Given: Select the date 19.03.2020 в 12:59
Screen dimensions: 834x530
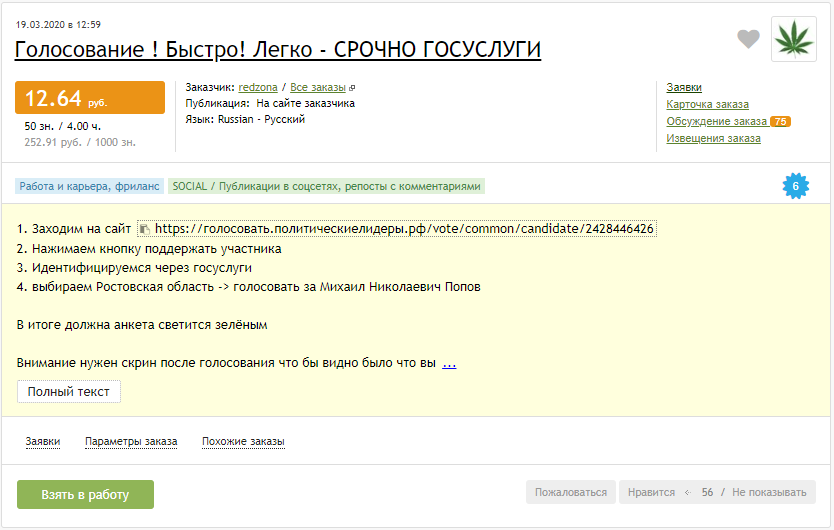Looking at the screenshot, I should (x=58, y=24).
